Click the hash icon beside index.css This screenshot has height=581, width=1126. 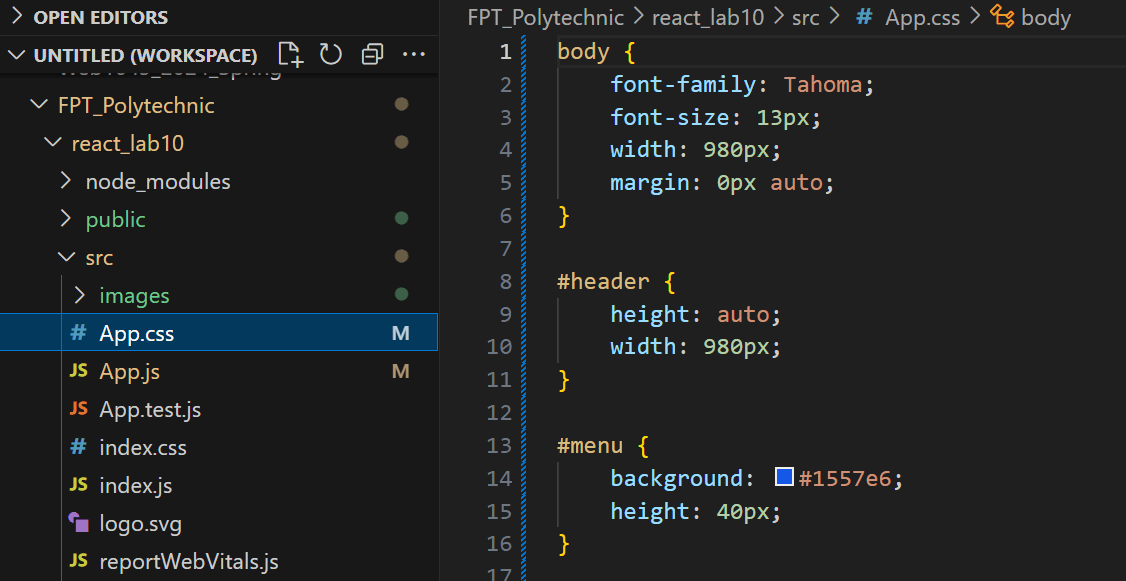(x=78, y=447)
